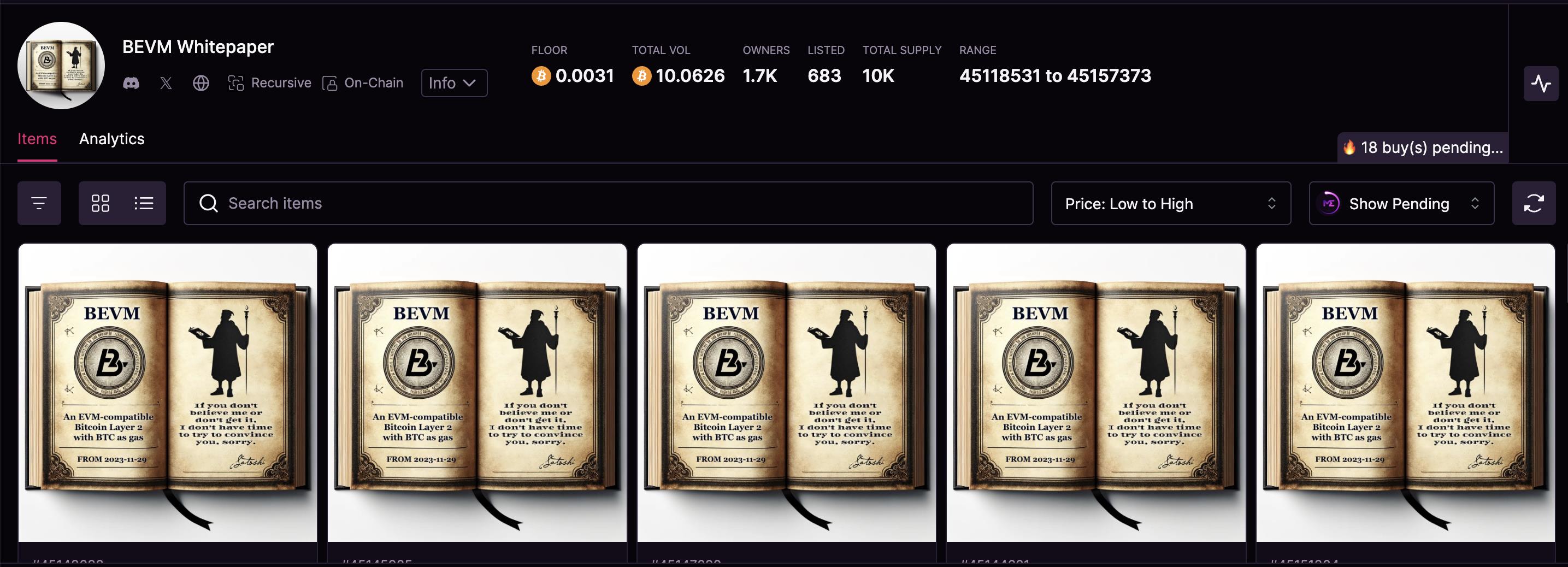The image size is (1568, 567).
Task: Click the search magnifier icon
Action: tap(208, 203)
